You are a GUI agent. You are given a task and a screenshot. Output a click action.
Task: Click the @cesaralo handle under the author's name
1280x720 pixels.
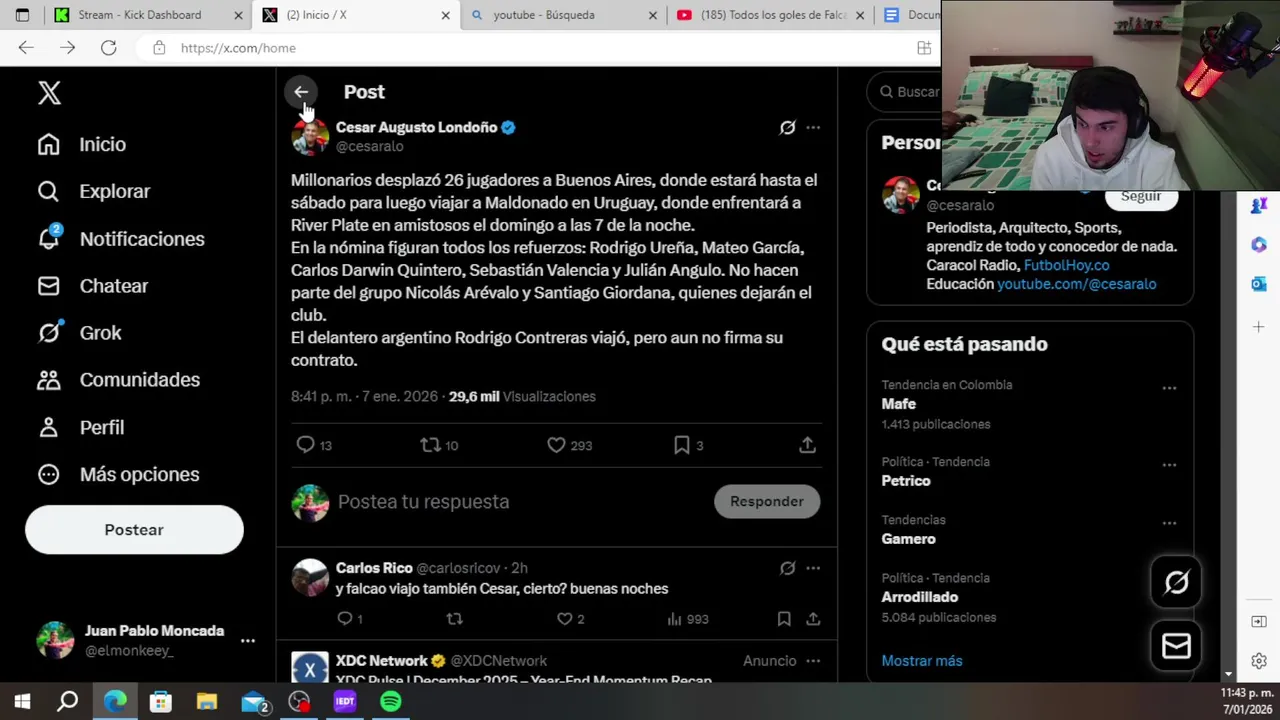click(x=370, y=147)
